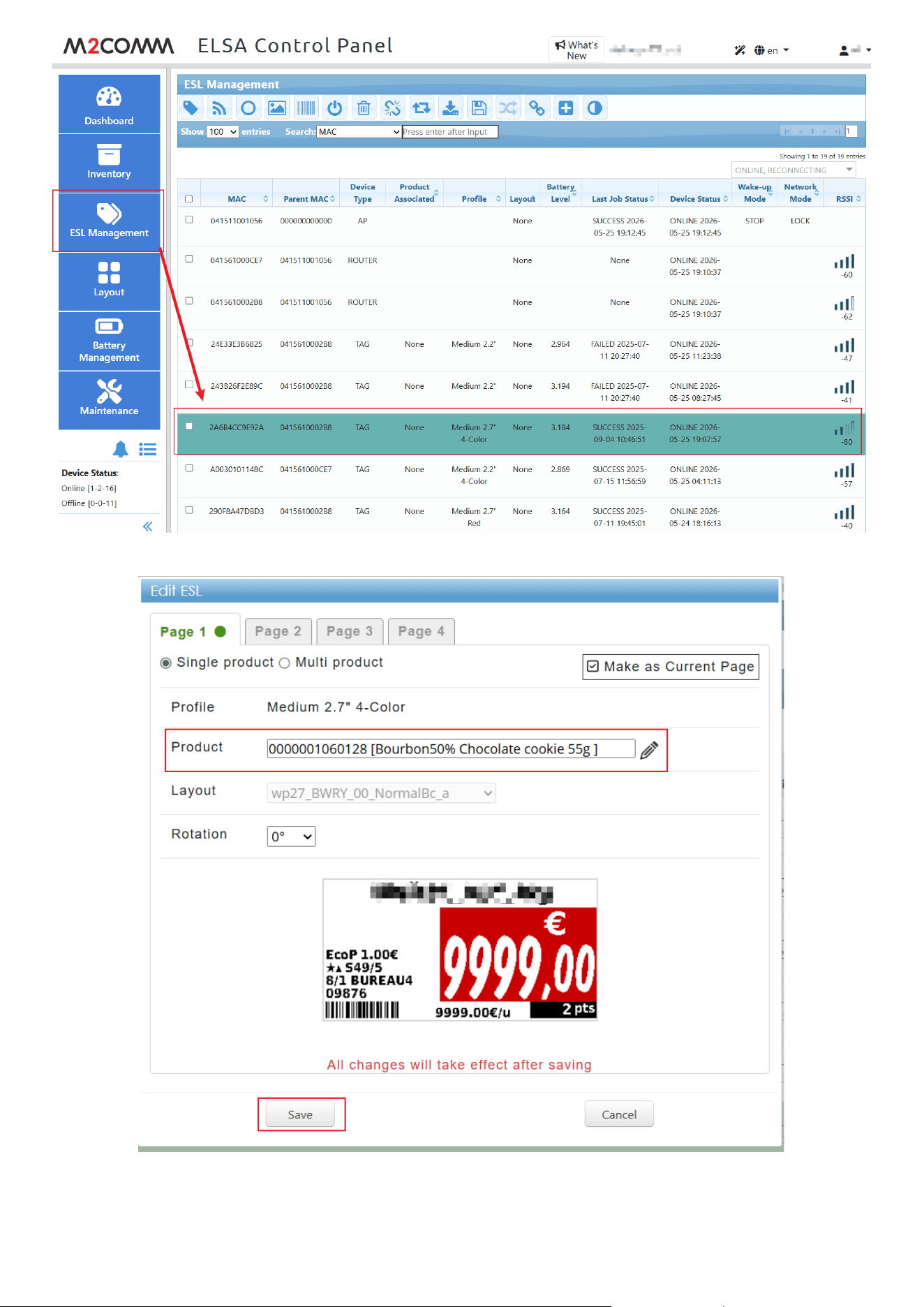Expand the Show entries count dropdown
Image resolution: width=924 pixels, height=1307 pixels.
[223, 131]
